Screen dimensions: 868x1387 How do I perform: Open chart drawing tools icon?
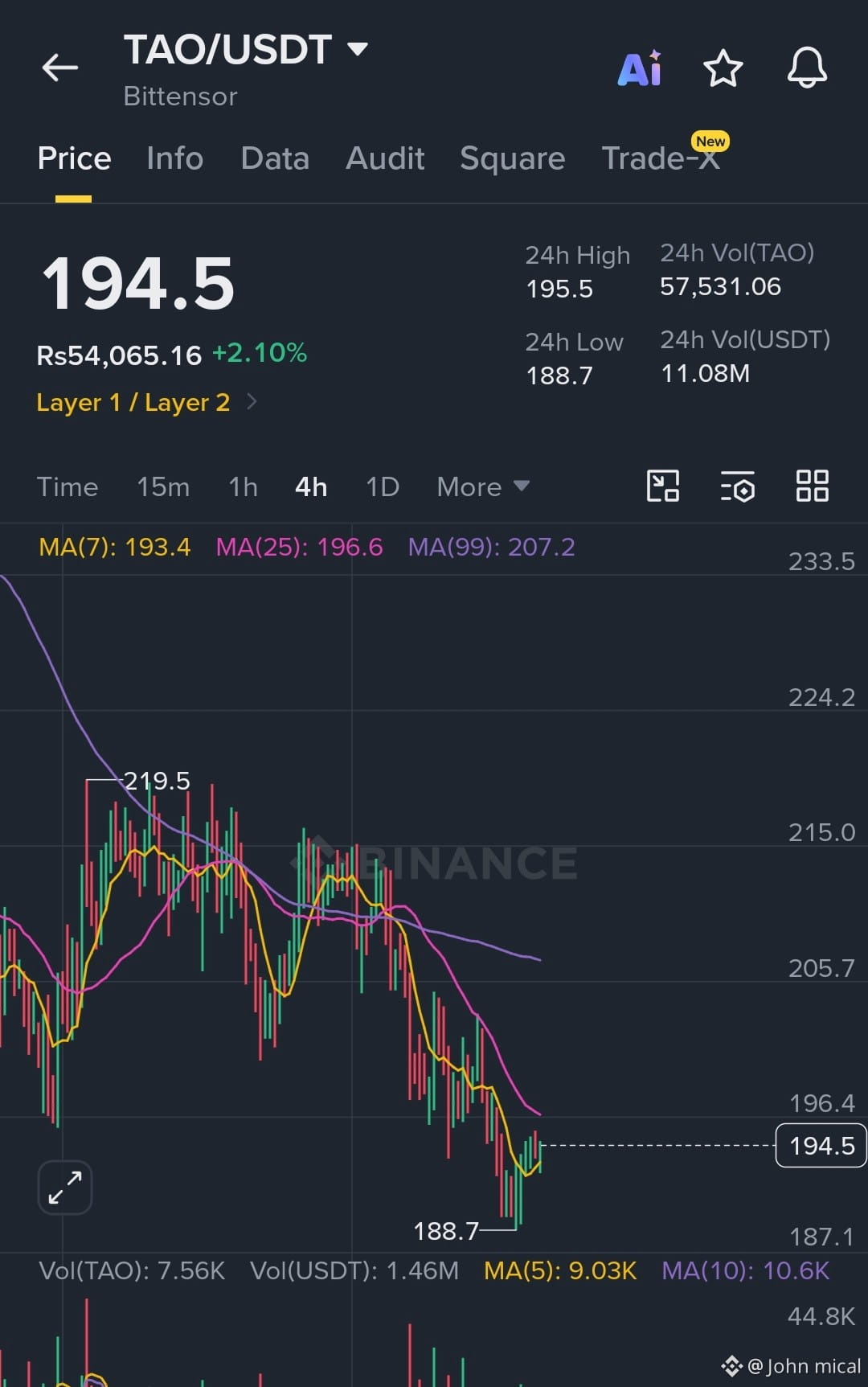click(x=663, y=486)
